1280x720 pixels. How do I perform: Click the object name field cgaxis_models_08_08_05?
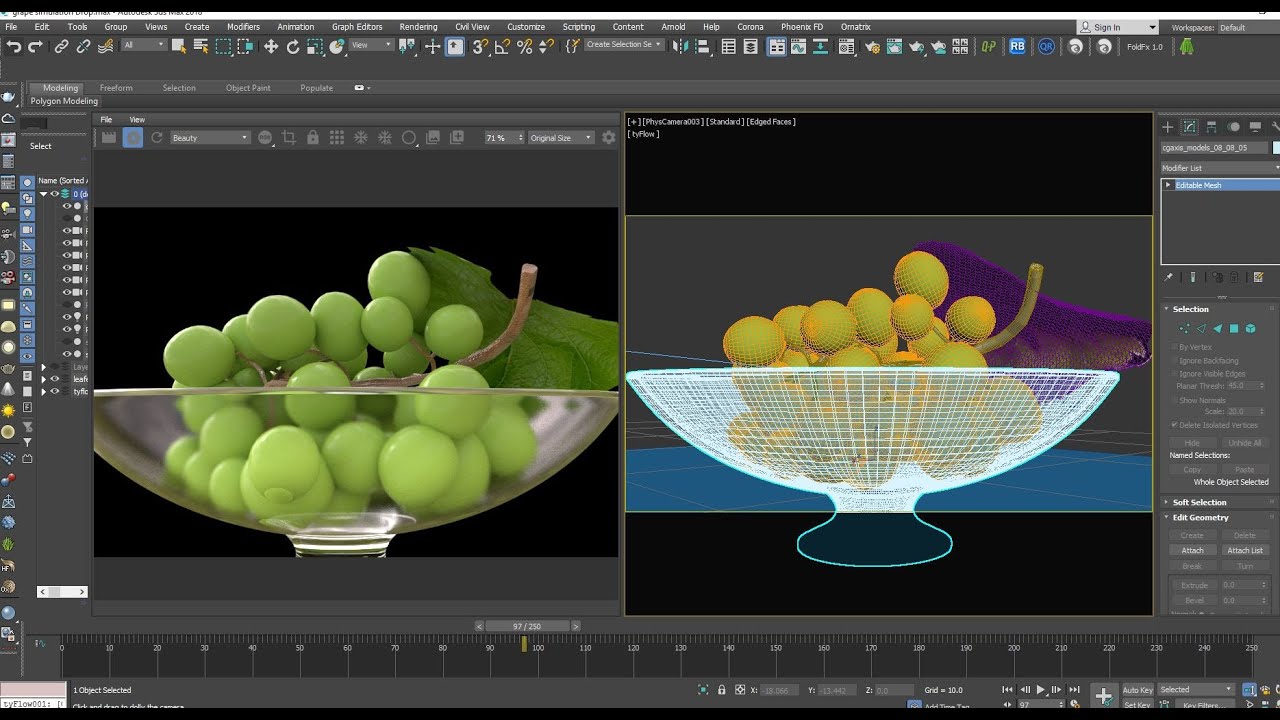1214,147
